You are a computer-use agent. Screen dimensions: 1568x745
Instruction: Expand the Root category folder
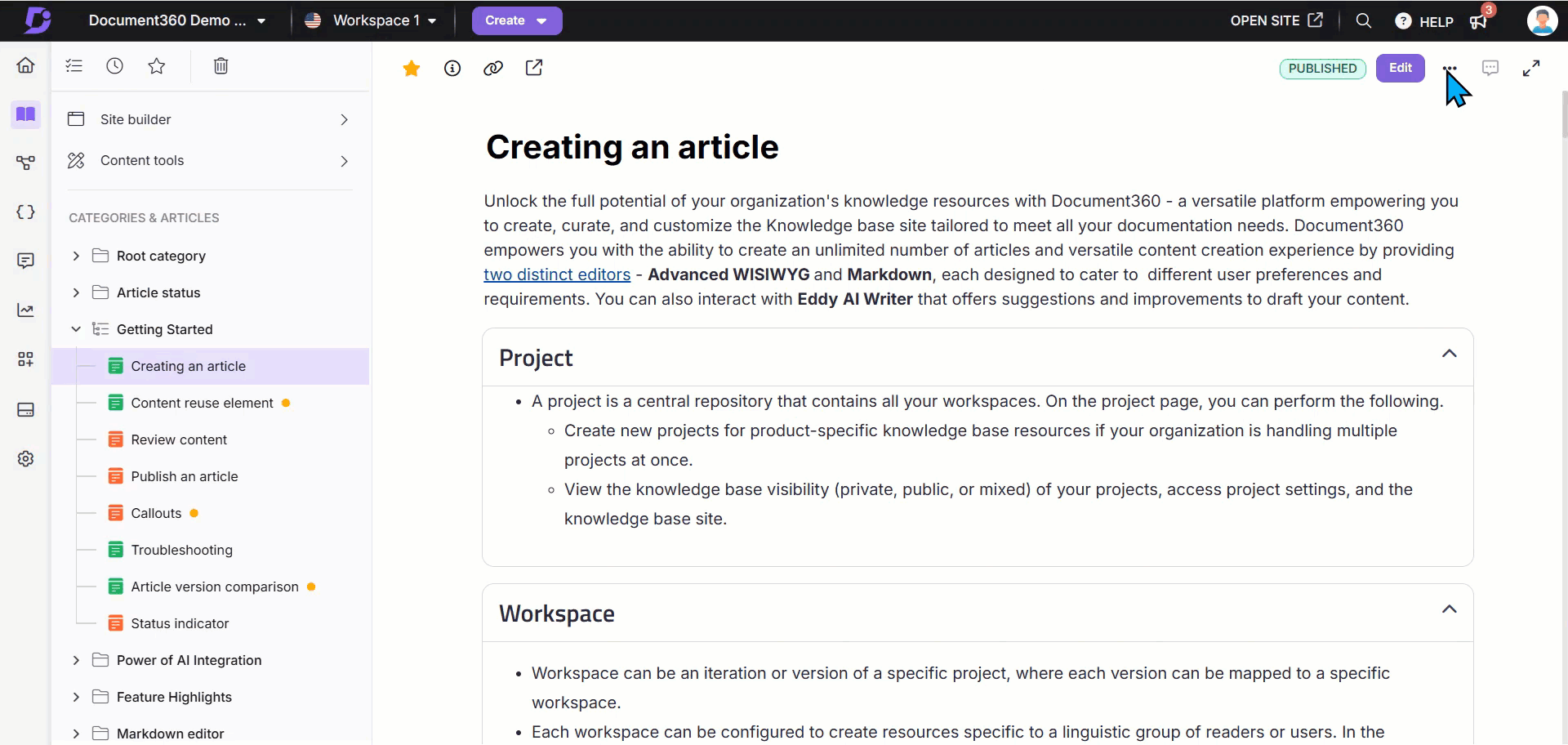coord(76,256)
